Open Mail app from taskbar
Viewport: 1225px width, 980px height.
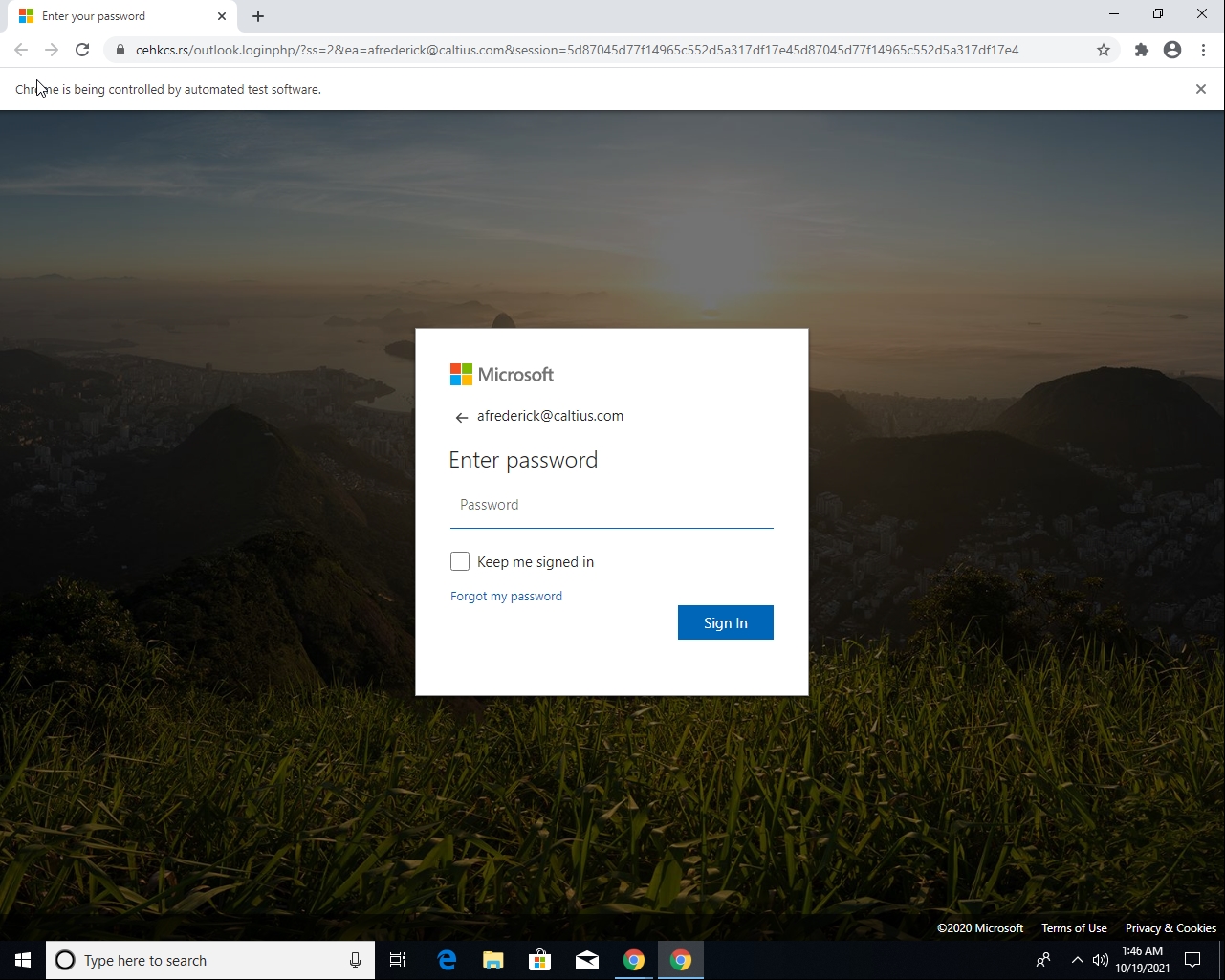[587, 960]
